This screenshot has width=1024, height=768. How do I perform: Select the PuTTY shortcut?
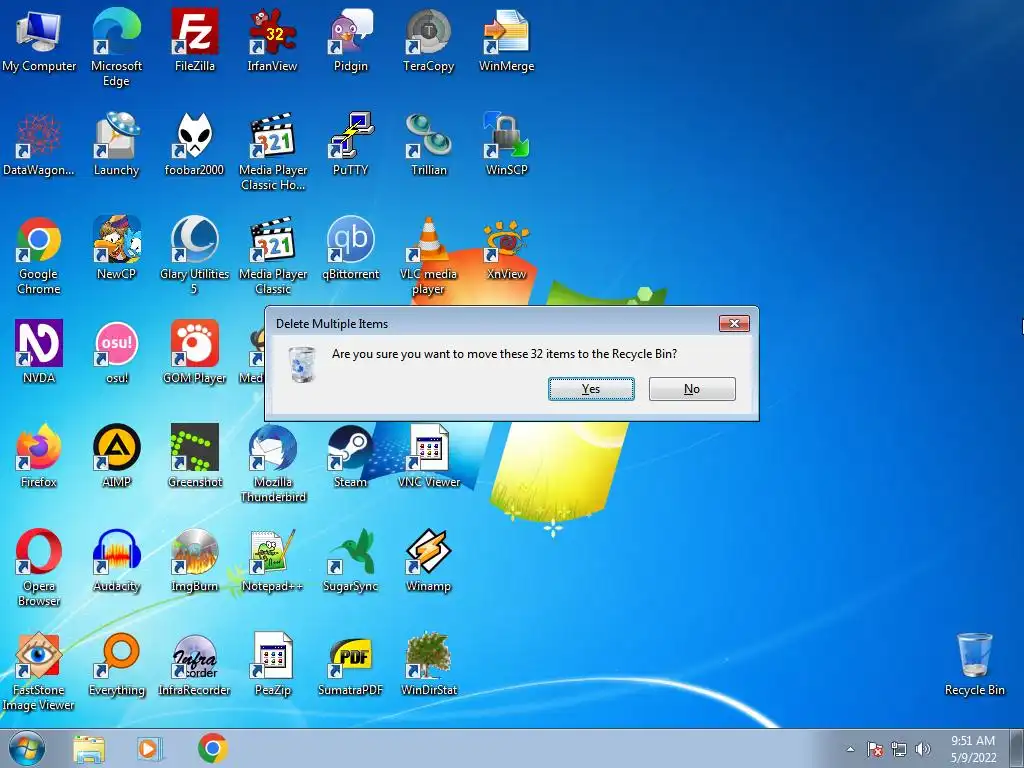point(351,144)
